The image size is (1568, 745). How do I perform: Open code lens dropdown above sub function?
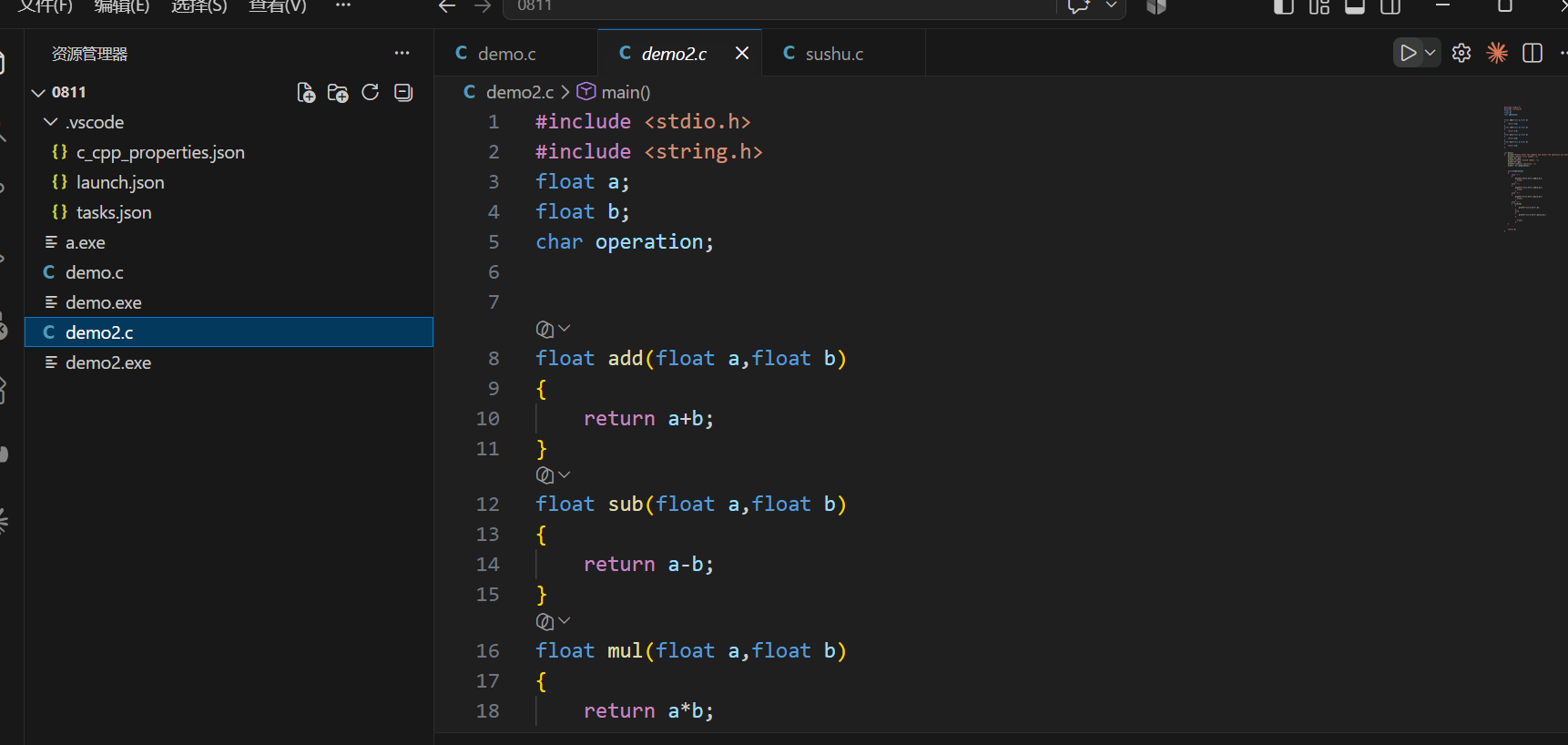553,475
